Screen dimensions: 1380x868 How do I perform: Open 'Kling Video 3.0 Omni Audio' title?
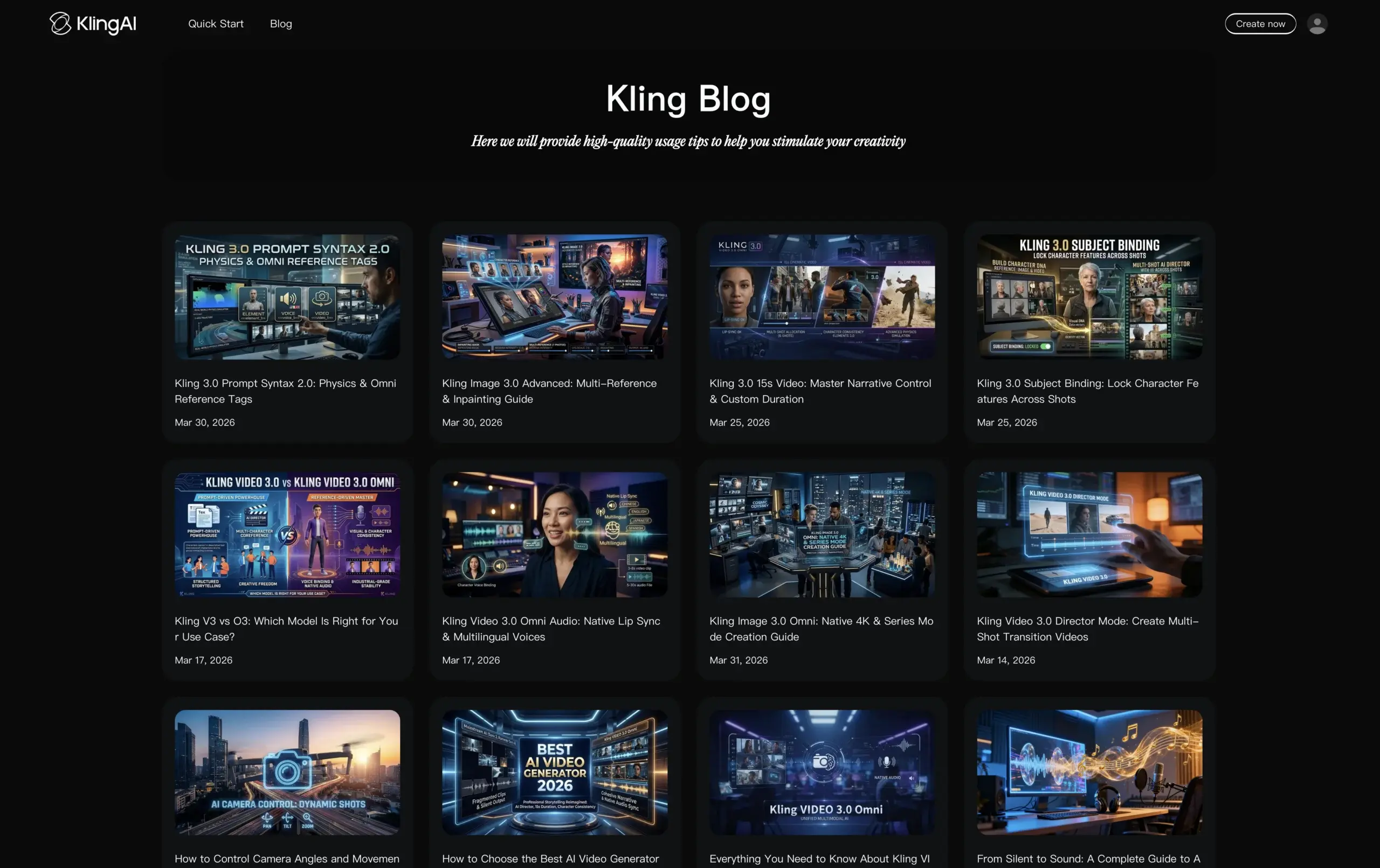(551, 629)
